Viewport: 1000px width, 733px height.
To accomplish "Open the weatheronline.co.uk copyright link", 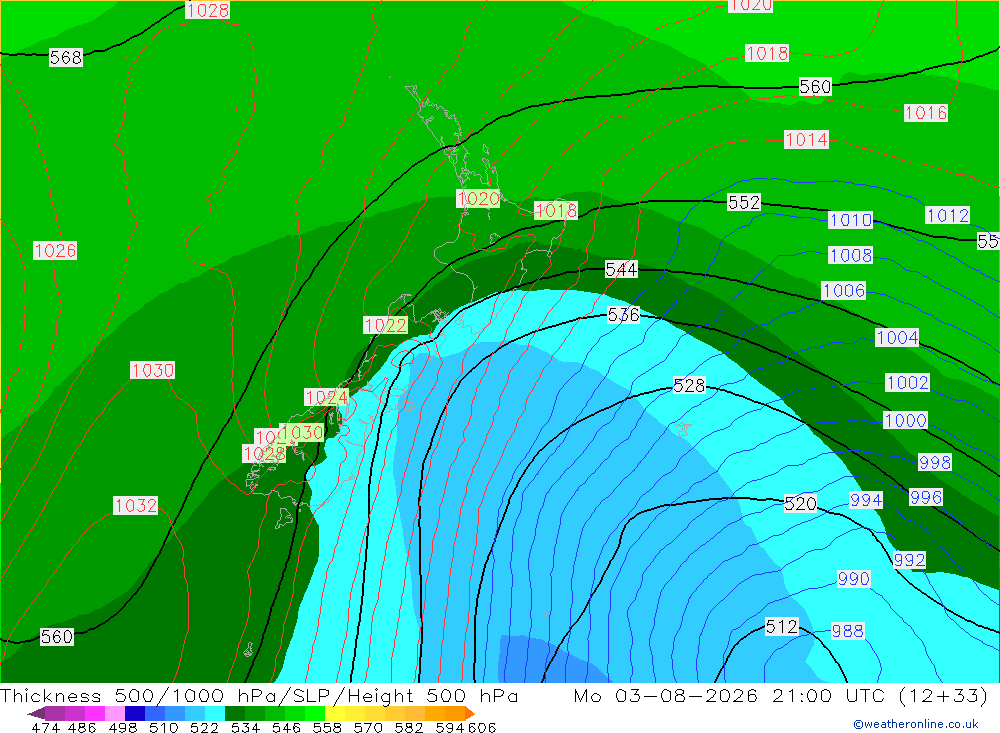I will coord(916,724).
